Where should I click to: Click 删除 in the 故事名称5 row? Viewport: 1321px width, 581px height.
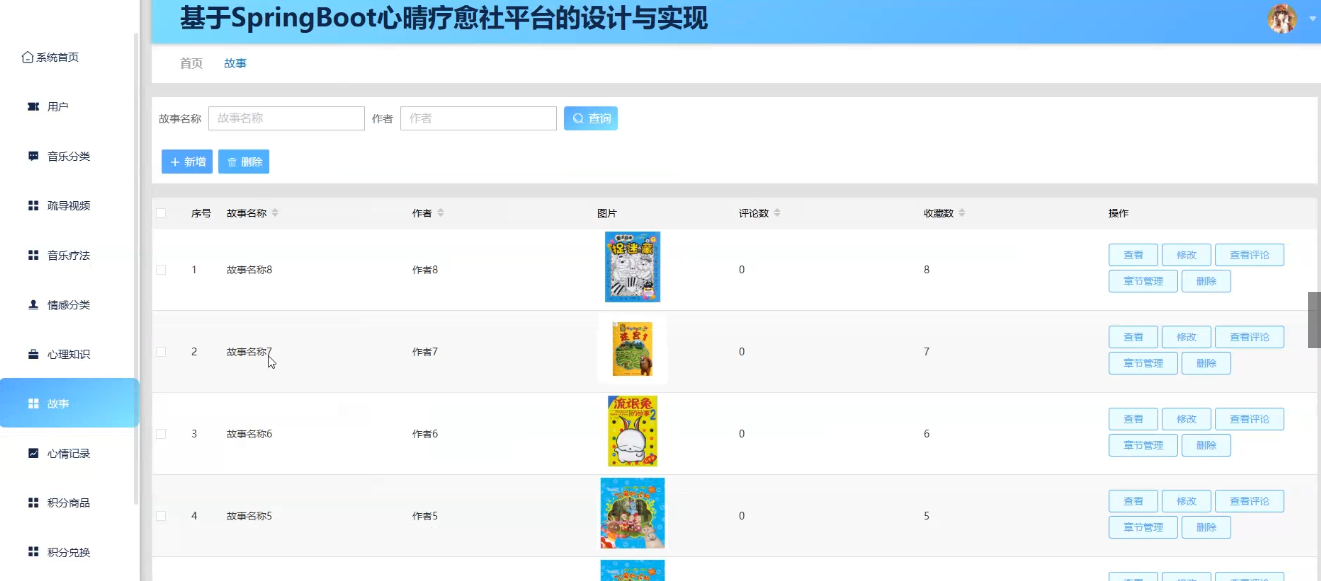[x=1206, y=527]
